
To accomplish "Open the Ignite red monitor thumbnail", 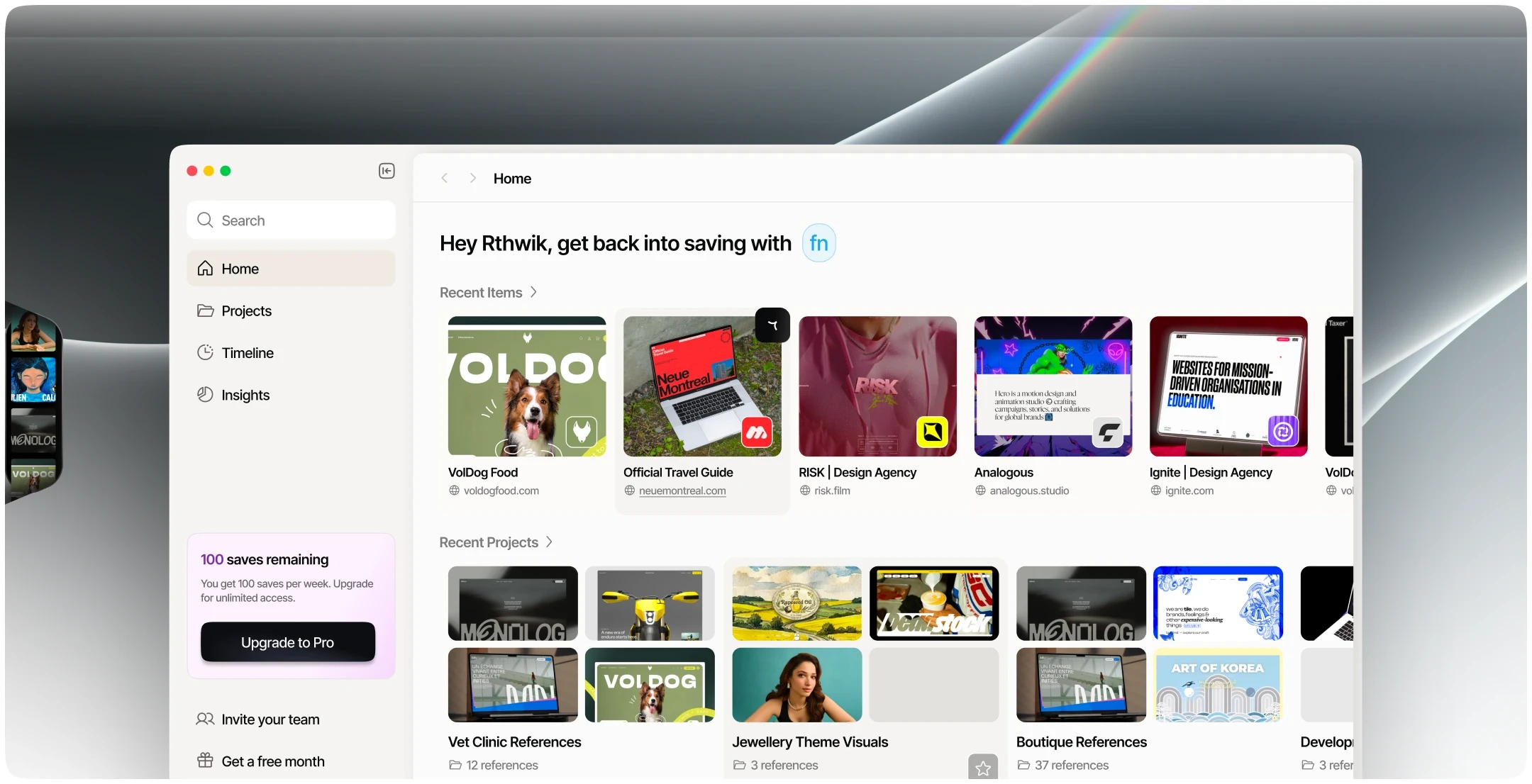I will pos(1228,386).
